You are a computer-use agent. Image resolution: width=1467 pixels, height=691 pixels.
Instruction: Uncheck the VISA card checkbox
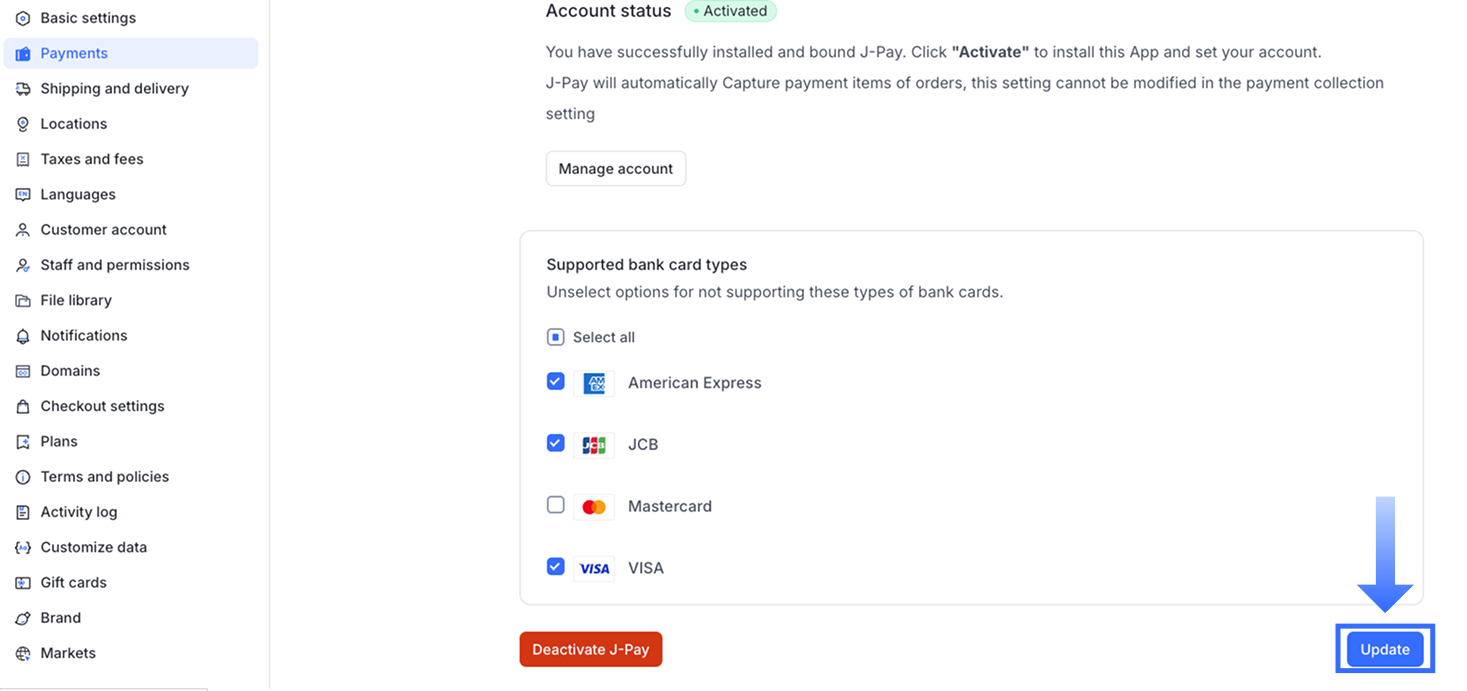tap(556, 567)
